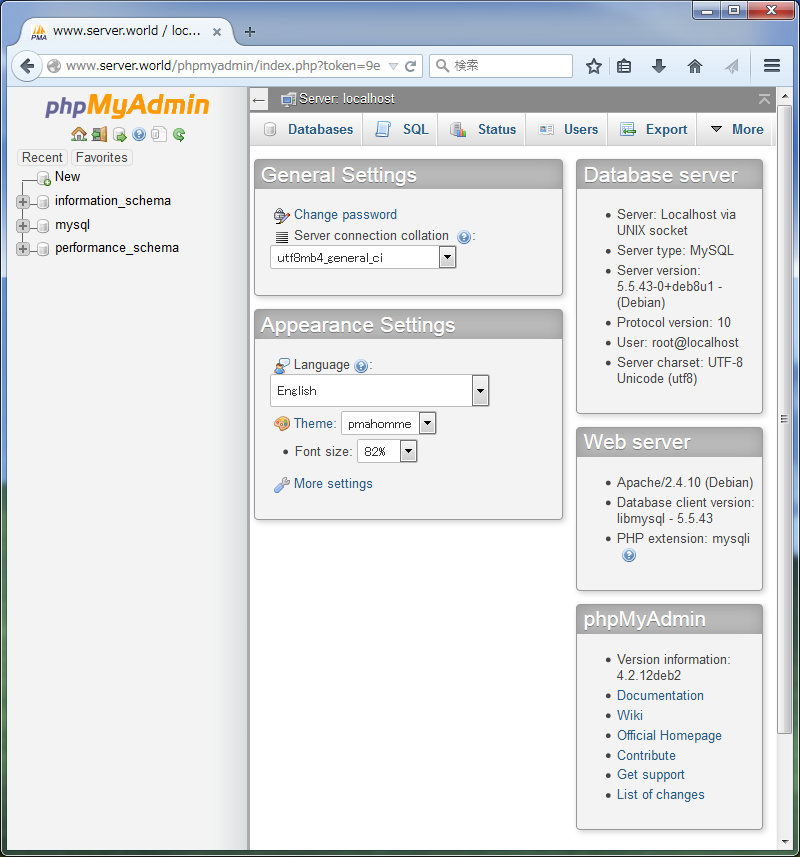This screenshot has width=800, height=857.
Task: Open the bookmarks list icon
Action: (x=624, y=66)
